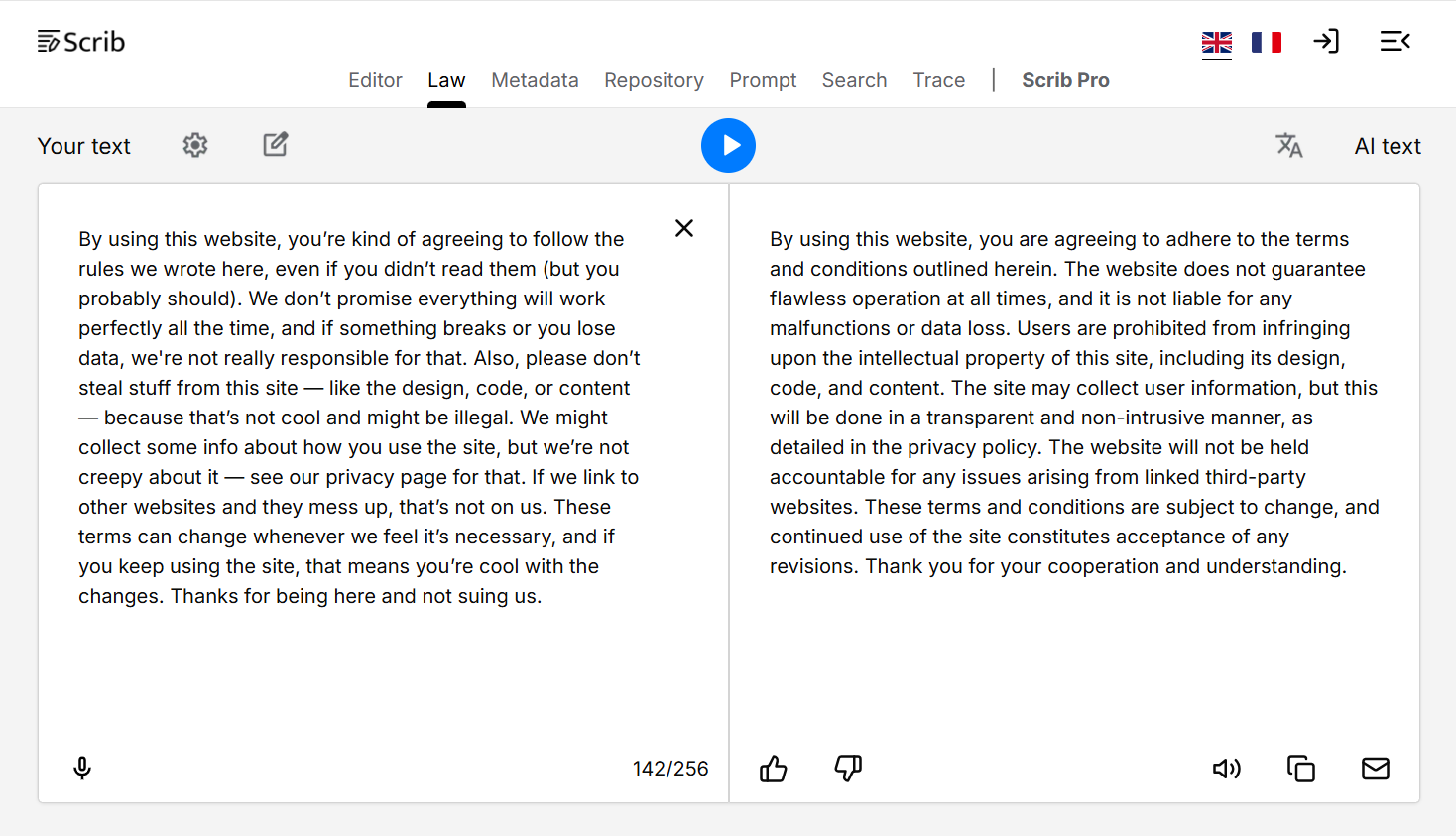Switch site language to French flag

coord(1267,42)
